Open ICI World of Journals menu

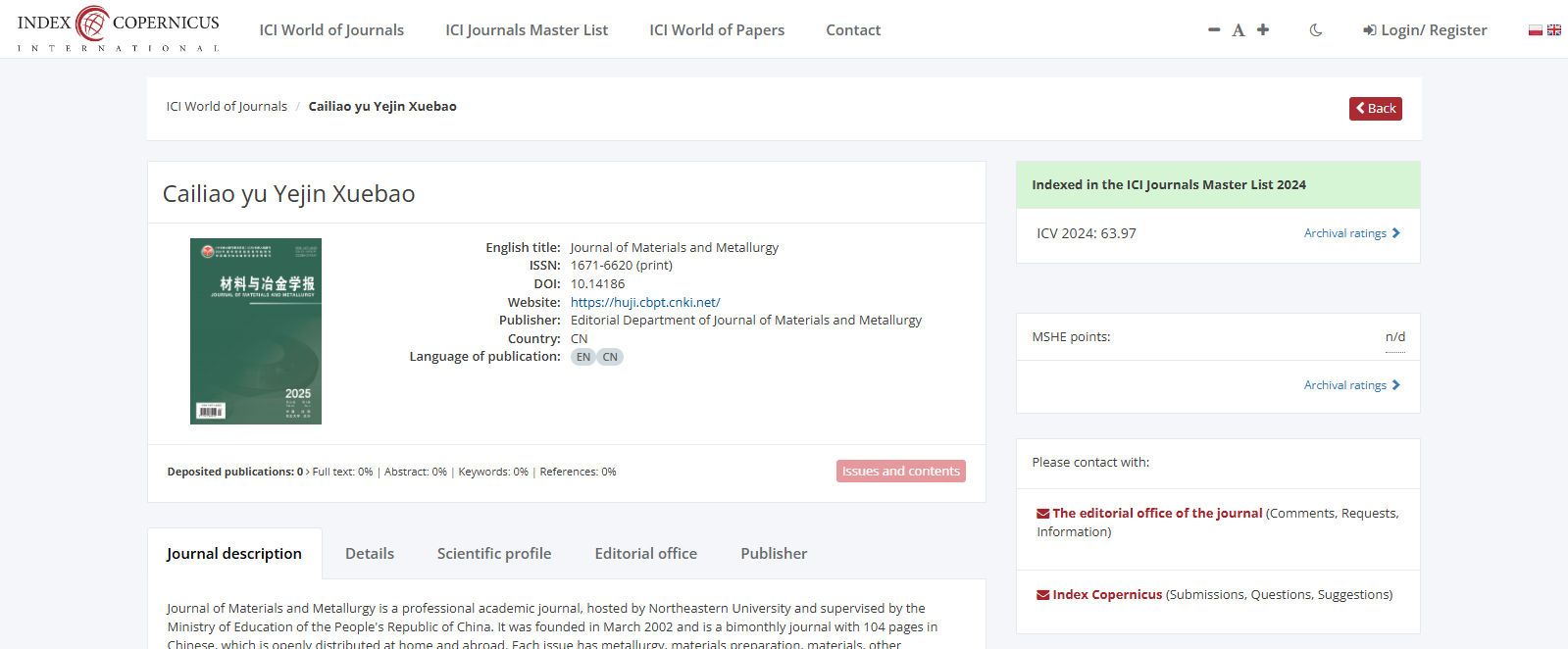point(331,30)
